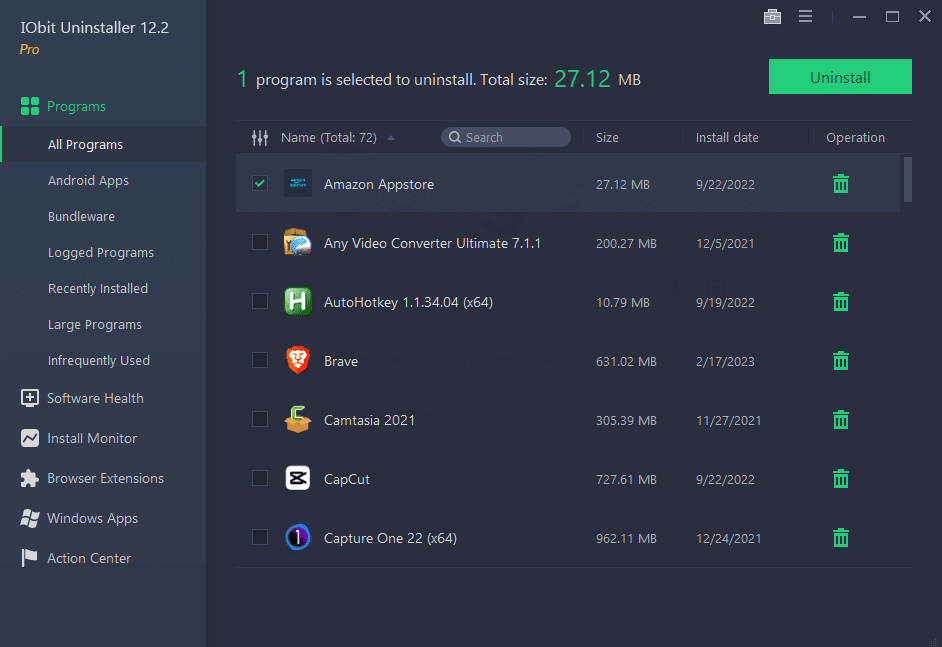The width and height of the screenshot is (942, 647).
Task: Click the Install Monitor graph icon
Action: tap(29, 438)
